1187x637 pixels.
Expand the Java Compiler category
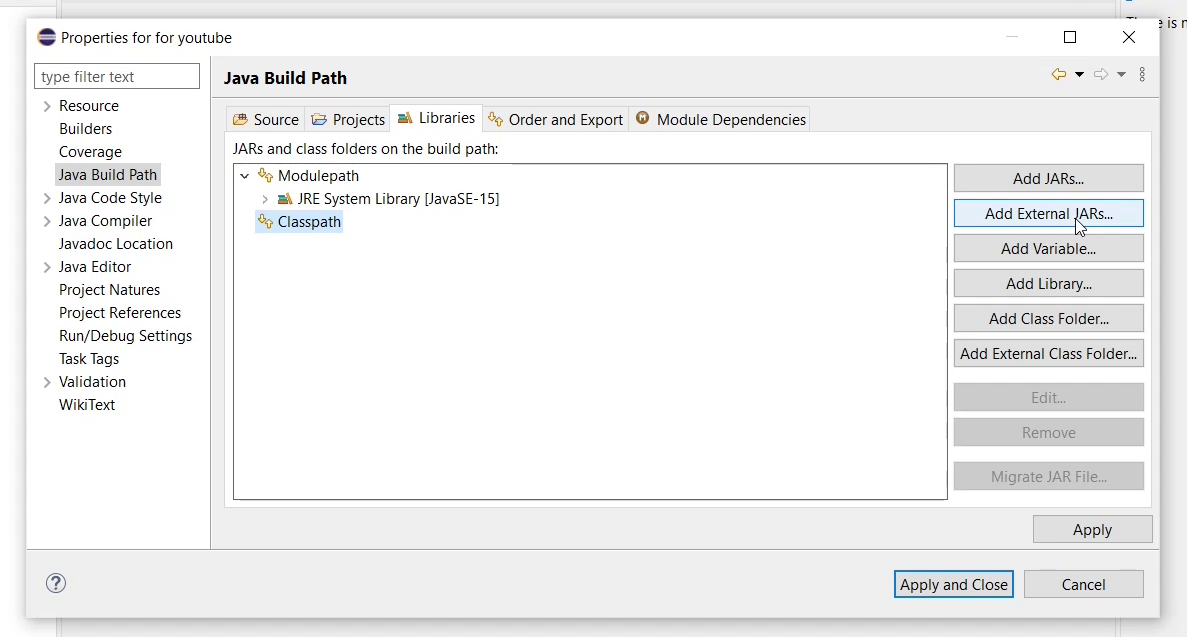click(47, 221)
